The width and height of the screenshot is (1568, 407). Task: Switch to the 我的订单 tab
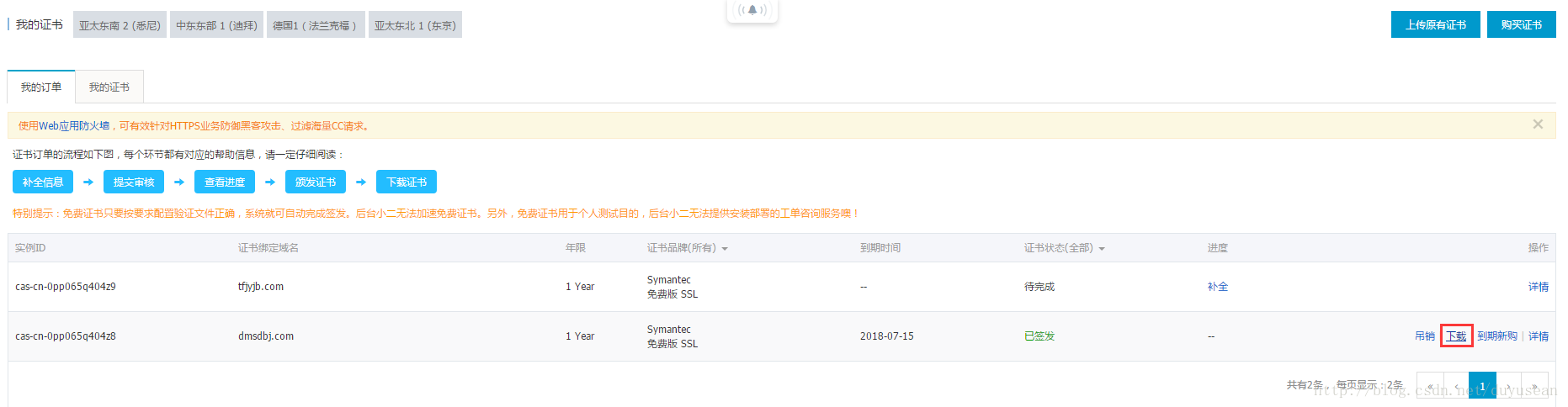click(x=41, y=87)
